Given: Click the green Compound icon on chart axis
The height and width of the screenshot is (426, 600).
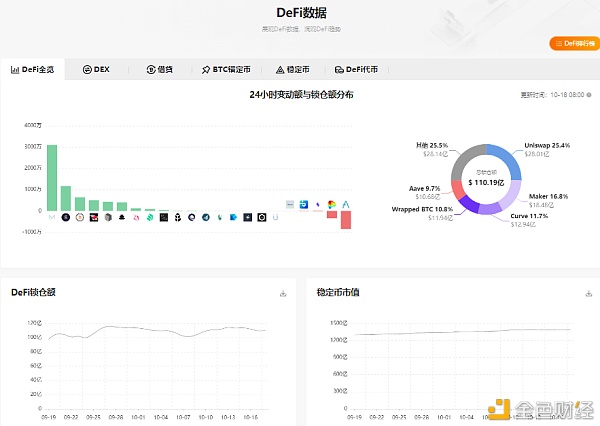Looking at the screenshot, I should [x=150, y=217].
